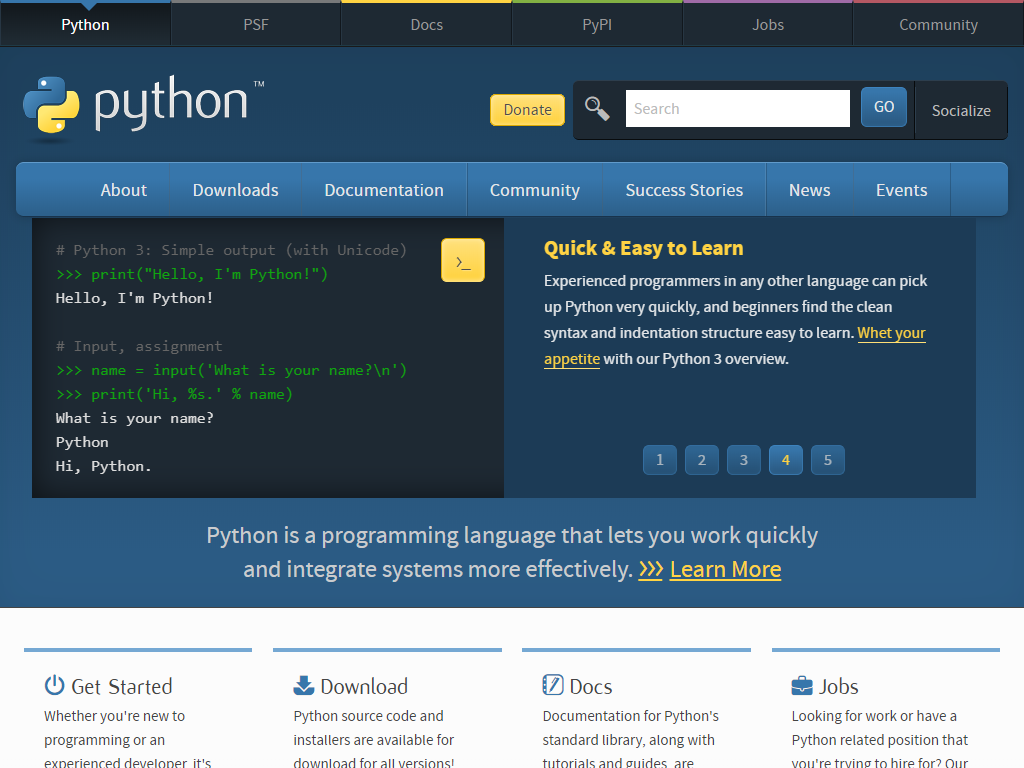Open the Downloads menu

pyautogui.click(x=236, y=190)
